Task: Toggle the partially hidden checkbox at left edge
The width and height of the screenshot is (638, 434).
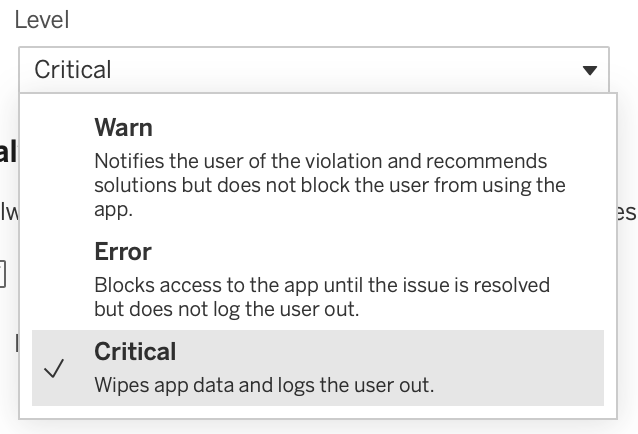Action: tap(2, 274)
